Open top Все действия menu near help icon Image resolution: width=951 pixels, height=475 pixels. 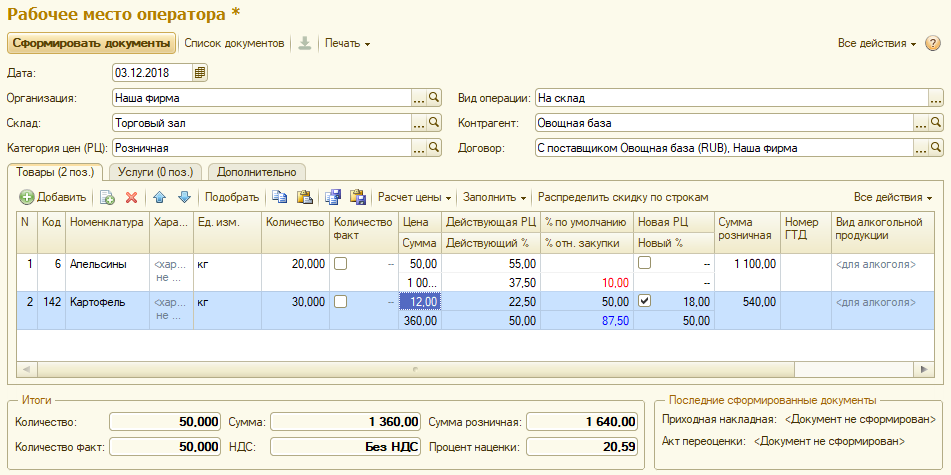[876, 44]
